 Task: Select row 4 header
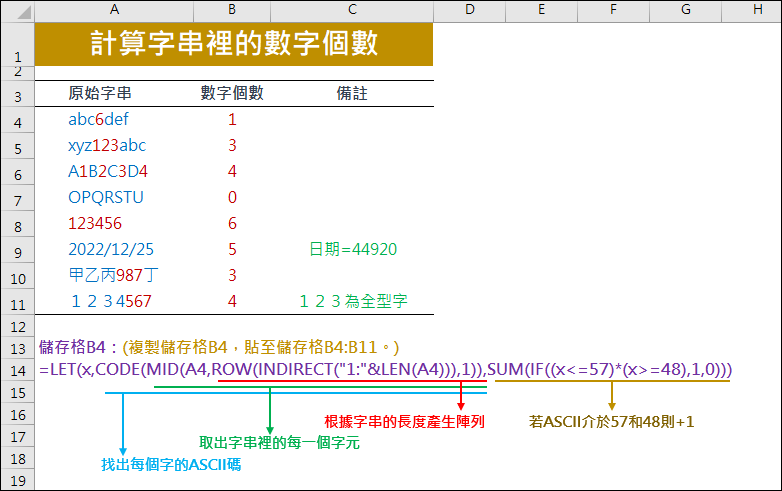(17, 120)
